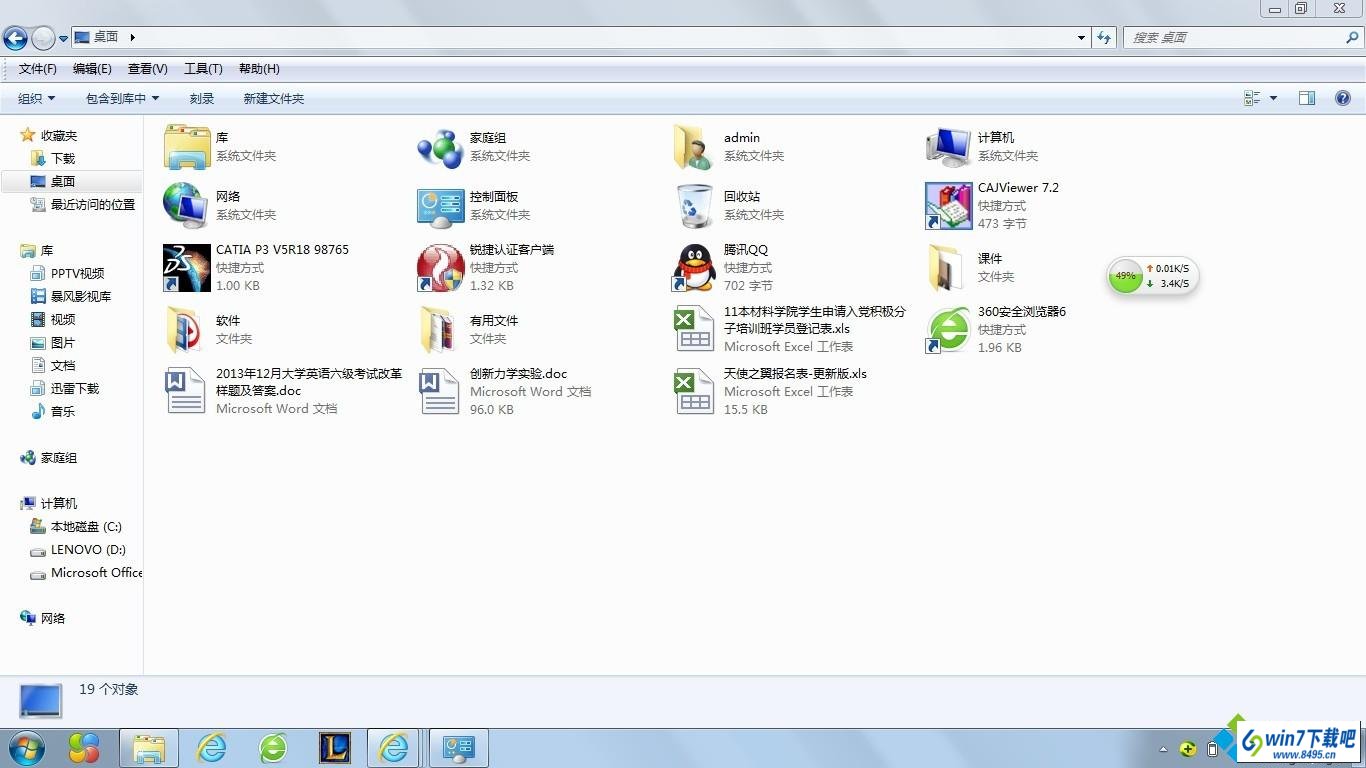The width and height of the screenshot is (1366, 768).
Task: Open the 查看(V) menu
Action: point(147,69)
